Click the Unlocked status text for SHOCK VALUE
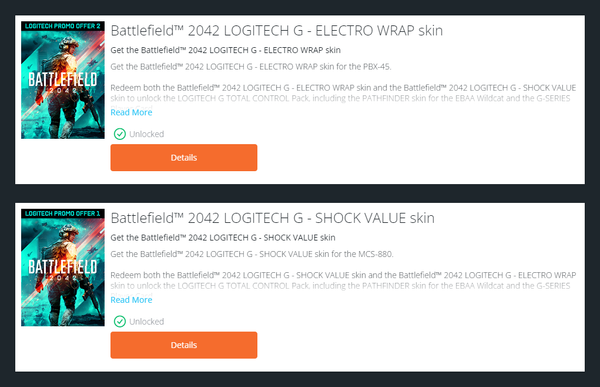This screenshot has height=387, width=600. (x=147, y=322)
